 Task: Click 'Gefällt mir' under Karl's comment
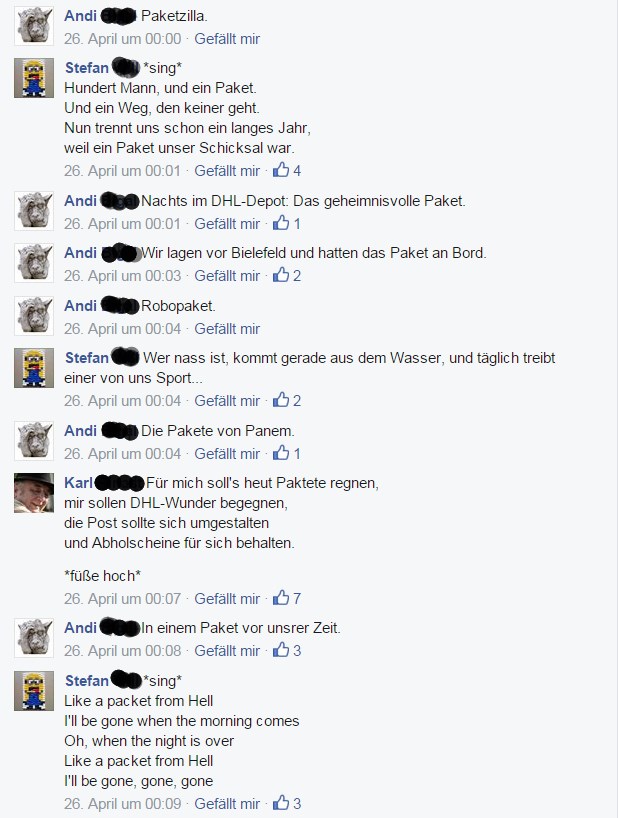227,599
